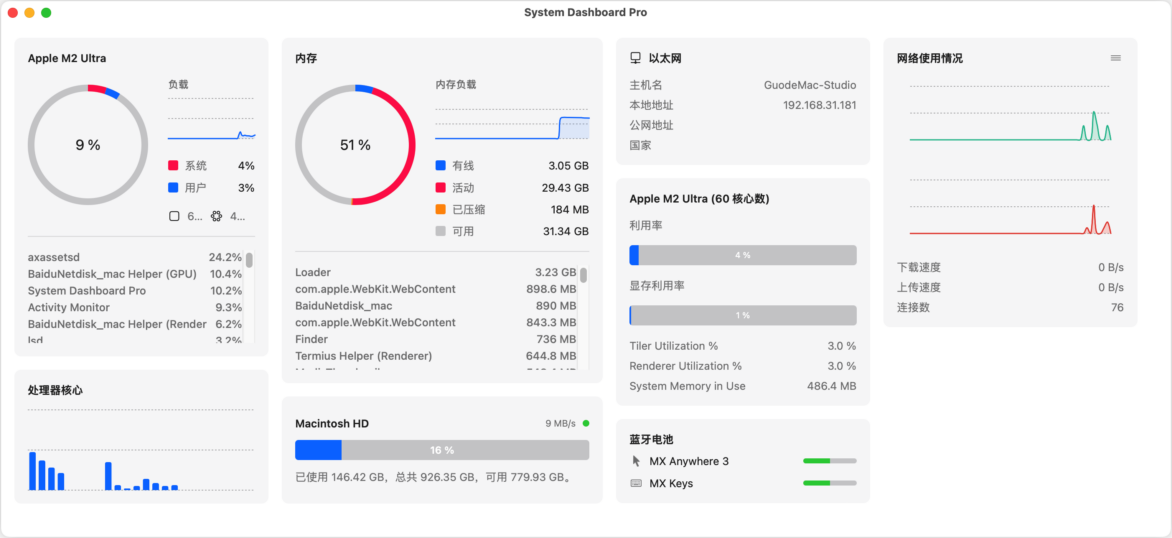Click the Macintosh HD 16 % usage bar

[x=442, y=450]
